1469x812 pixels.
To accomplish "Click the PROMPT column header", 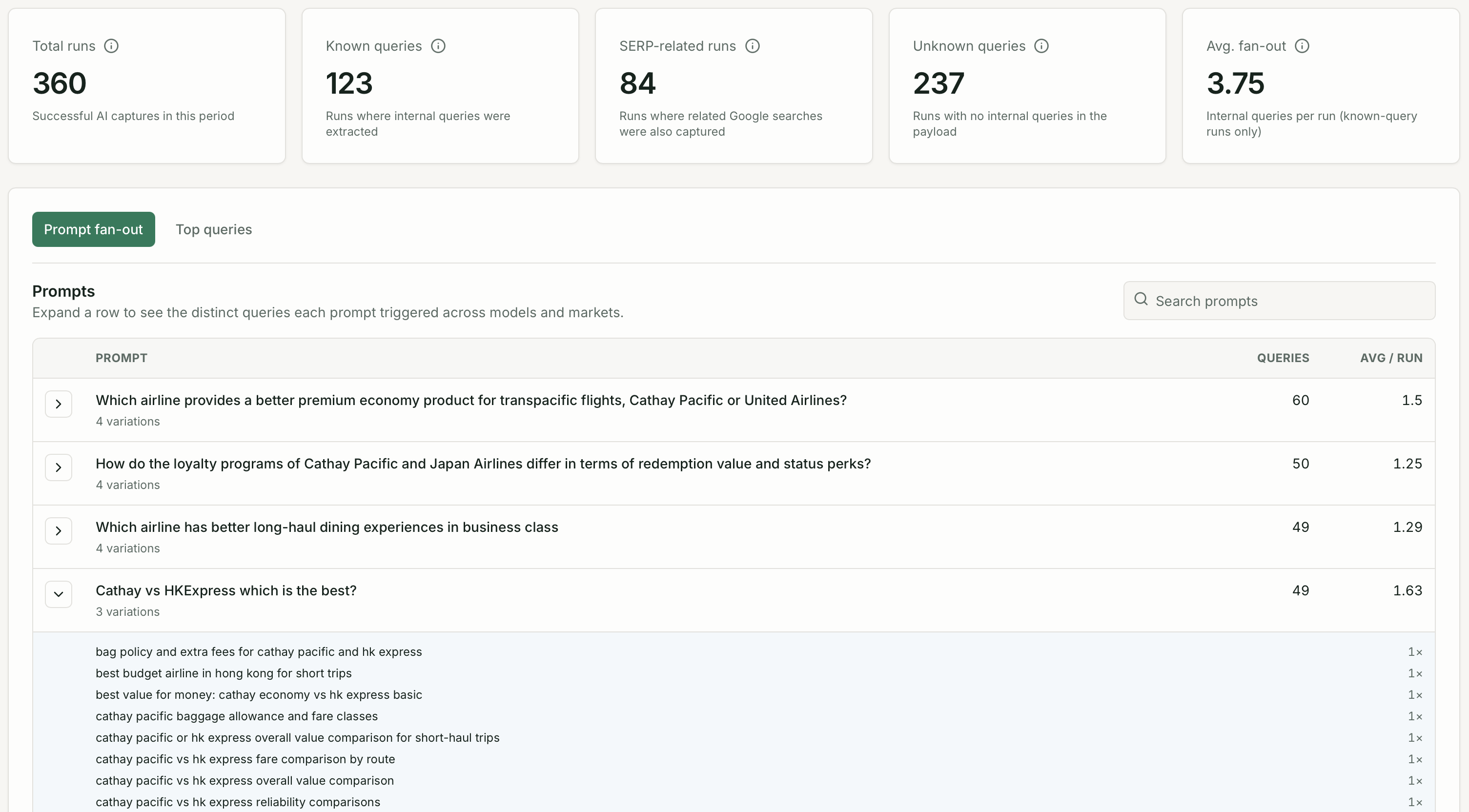I will pyautogui.click(x=122, y=358).
